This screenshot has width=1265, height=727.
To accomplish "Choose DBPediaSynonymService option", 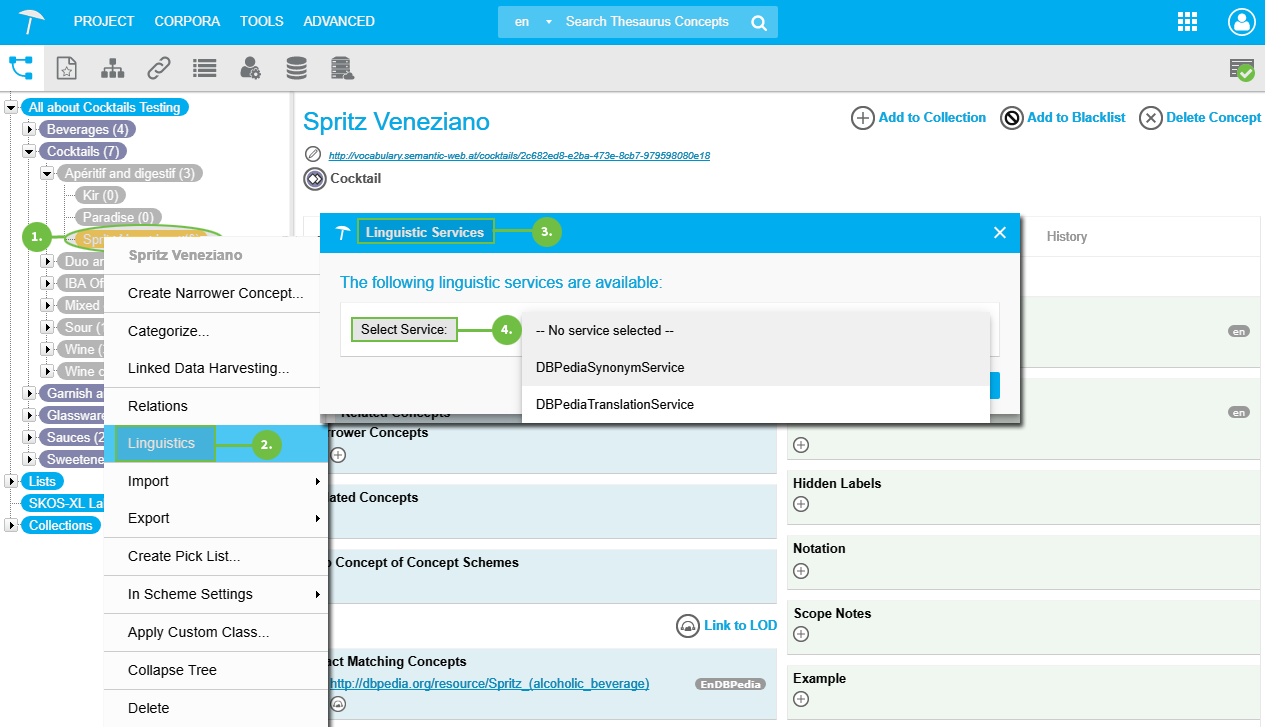I will [756, 367].
